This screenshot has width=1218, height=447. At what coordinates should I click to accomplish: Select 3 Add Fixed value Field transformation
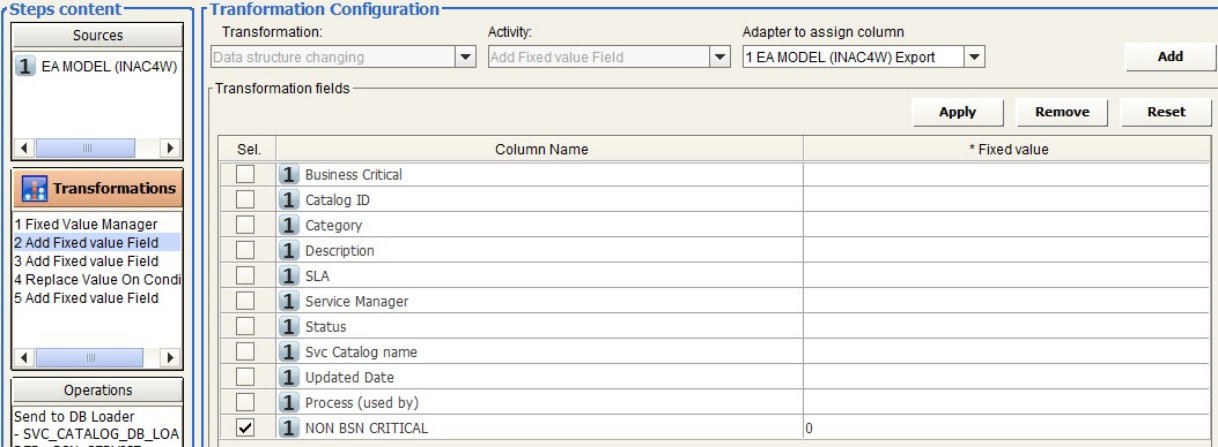pos(86,261)
